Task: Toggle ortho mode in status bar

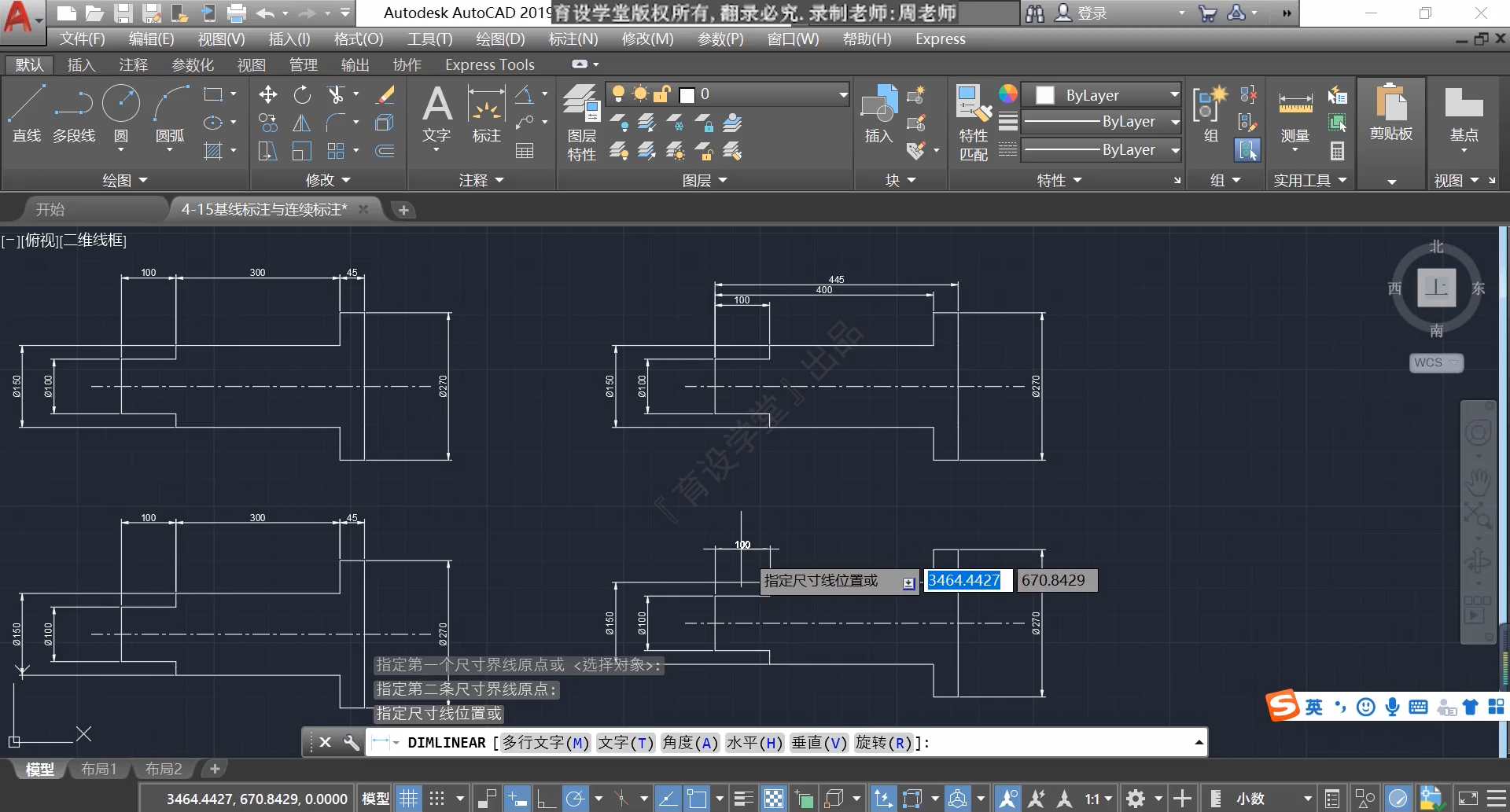Action: 547,799
